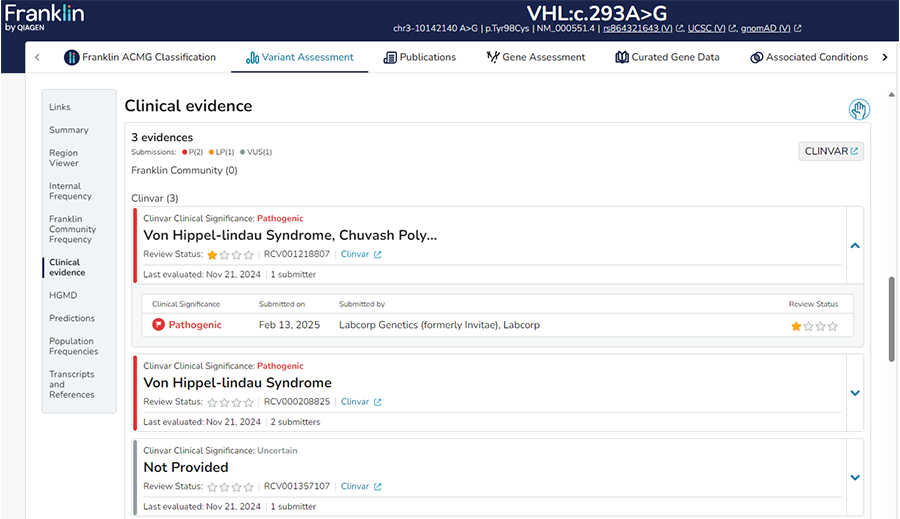Click the Franklin ACMG Classification tab icon

(71, 57)
